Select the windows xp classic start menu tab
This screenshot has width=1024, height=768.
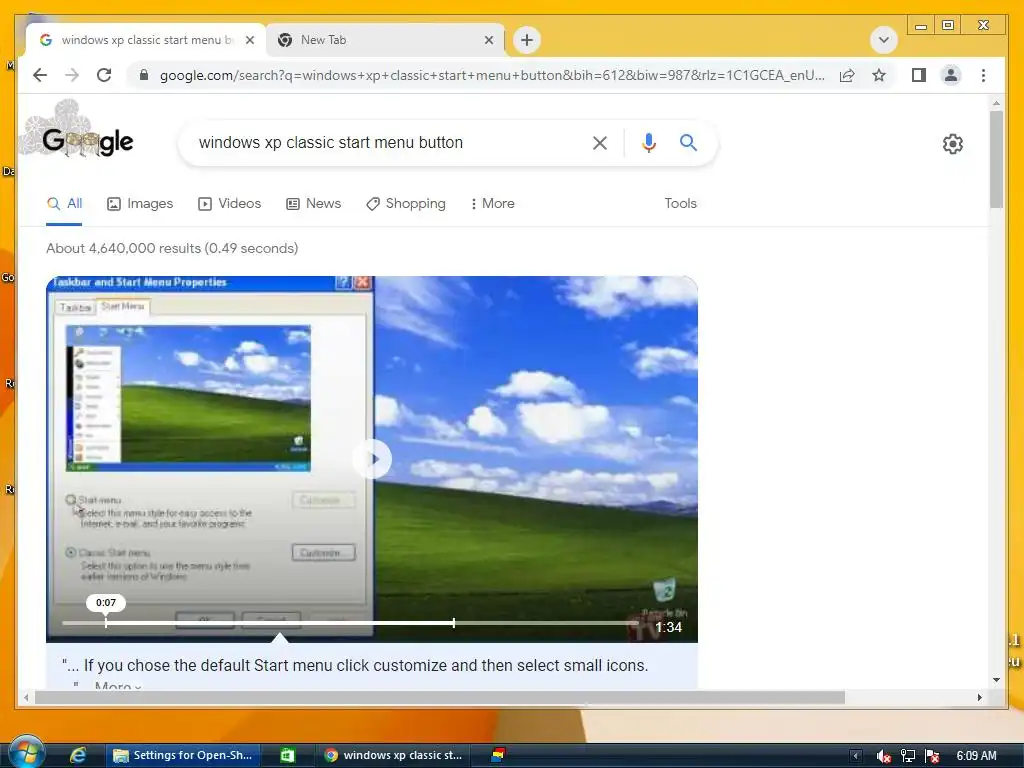pos(146,40)
